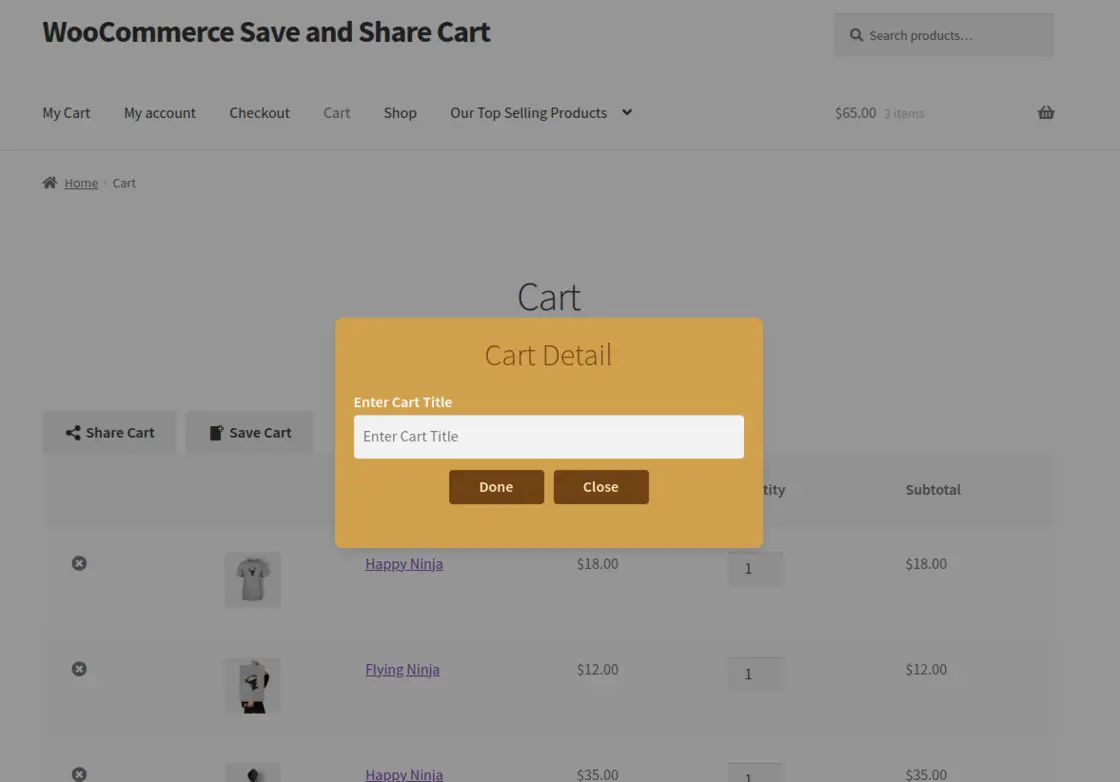Click the Save Cart button

pyautogui.click(x=250, y=433)
